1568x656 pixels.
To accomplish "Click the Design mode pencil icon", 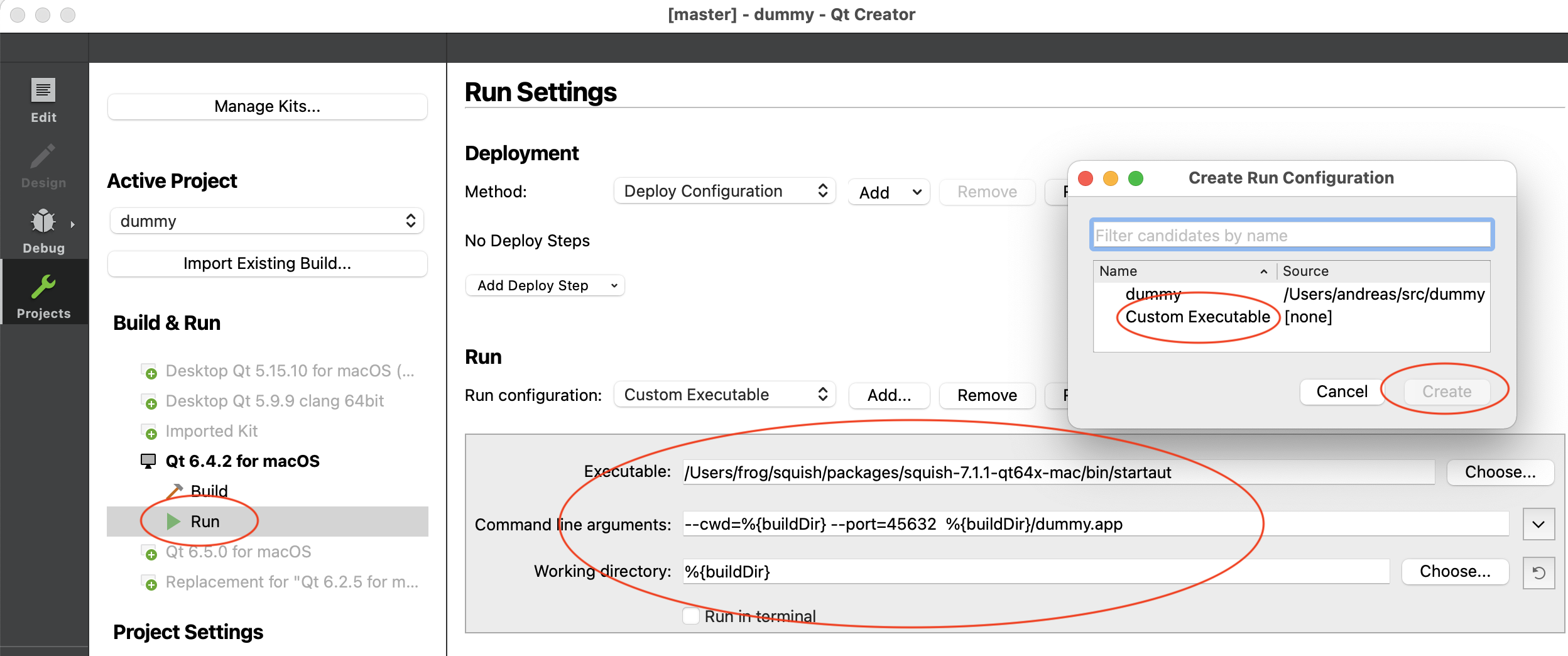I will point(43,157).
